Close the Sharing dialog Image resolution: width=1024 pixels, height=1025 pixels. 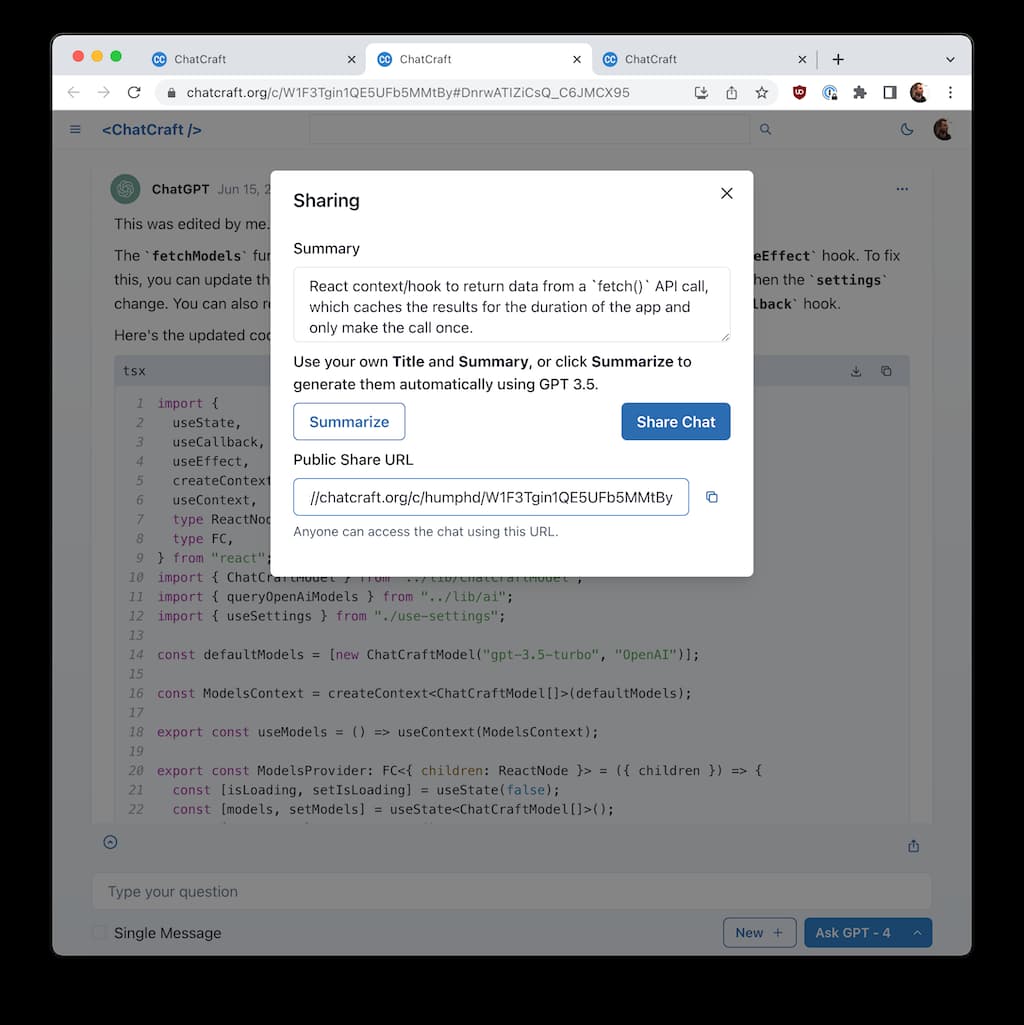pos(727,194)
